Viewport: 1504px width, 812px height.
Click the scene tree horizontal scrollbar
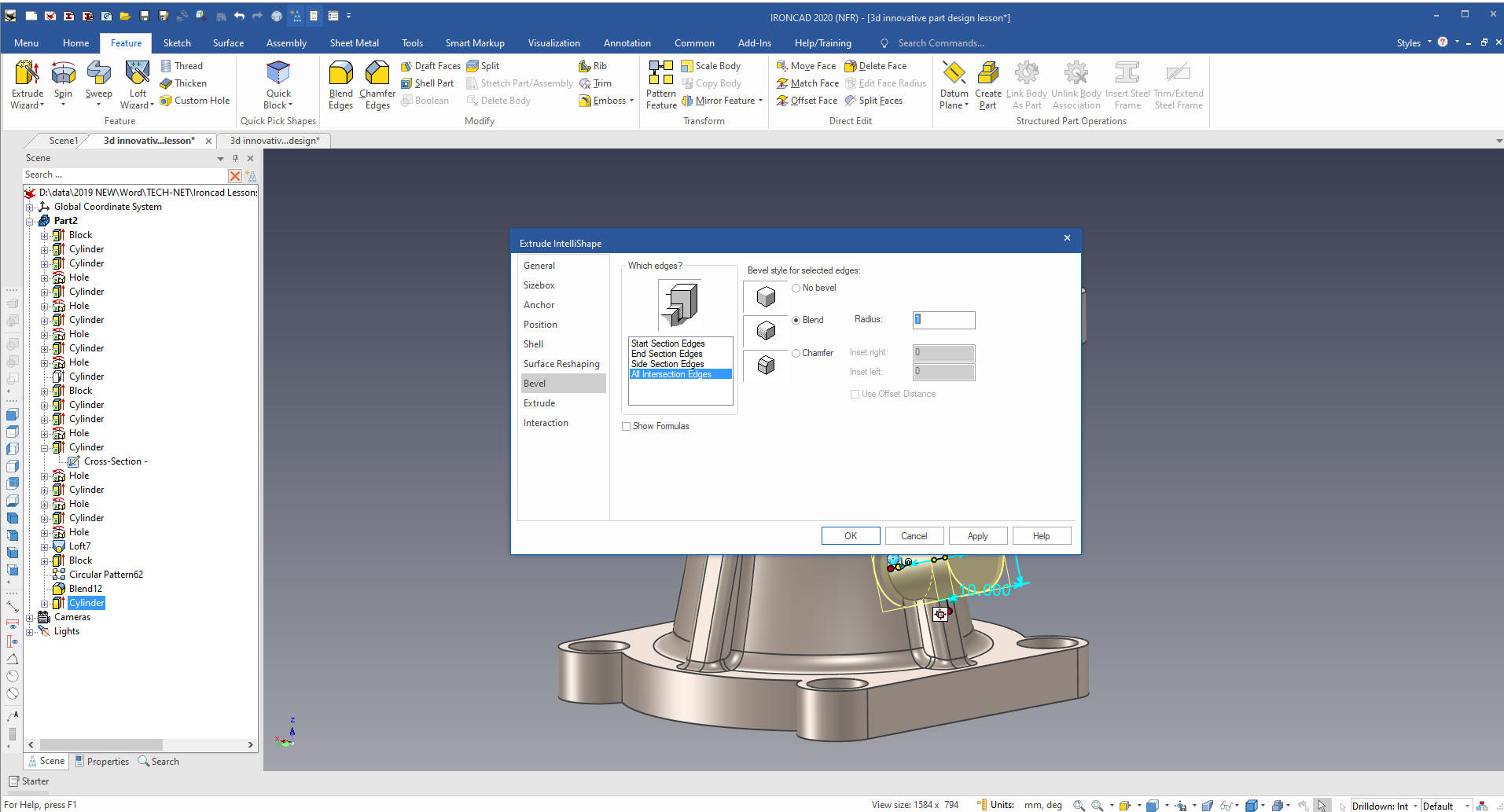click(101, 744)
